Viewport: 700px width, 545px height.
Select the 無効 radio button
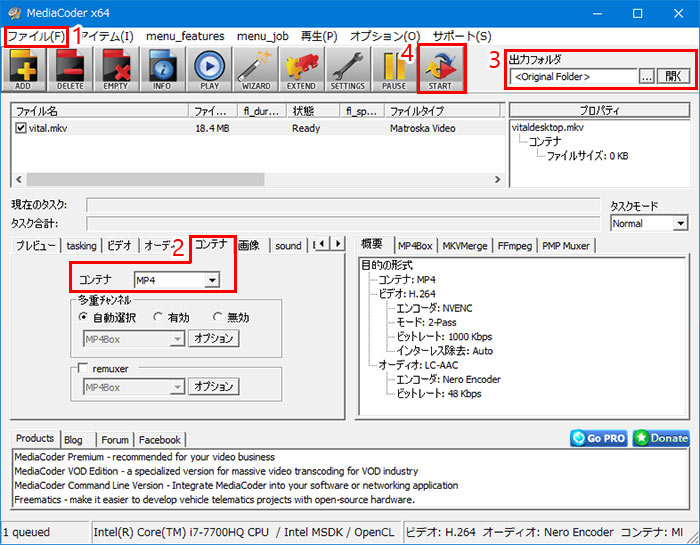(x=218, y=317)
